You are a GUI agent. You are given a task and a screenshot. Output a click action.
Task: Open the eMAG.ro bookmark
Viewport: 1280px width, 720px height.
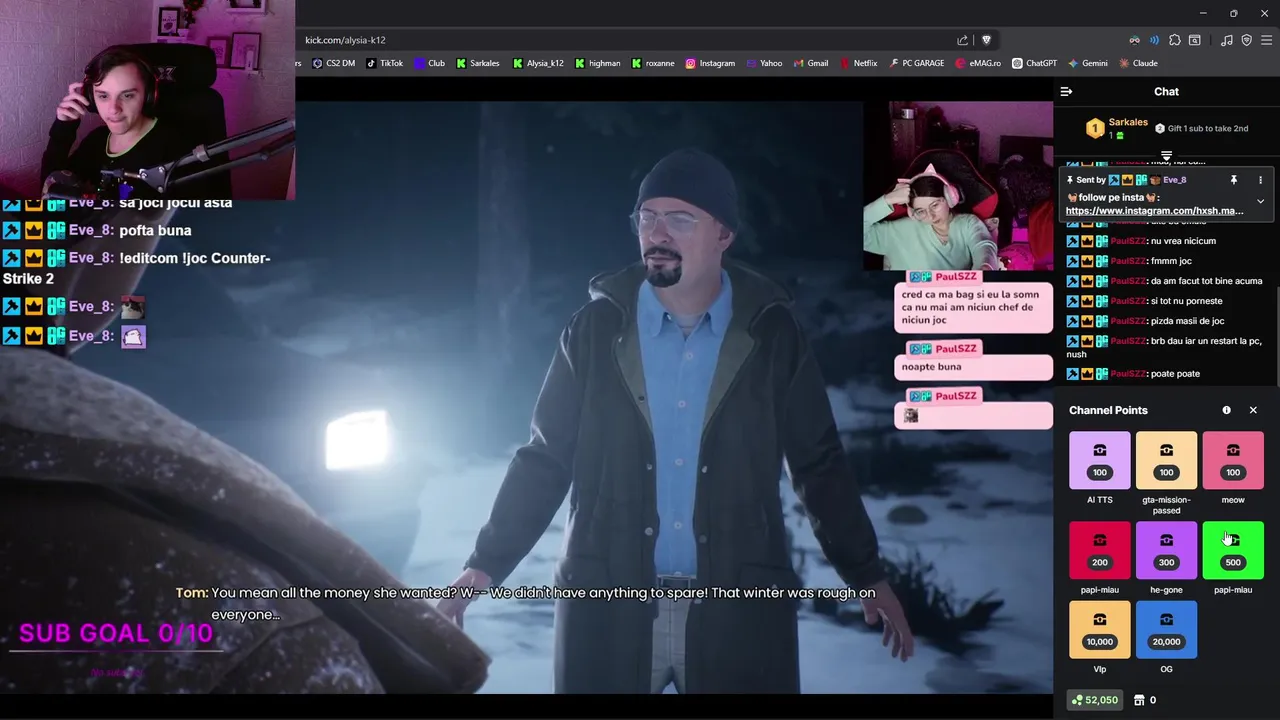[978, 63]
